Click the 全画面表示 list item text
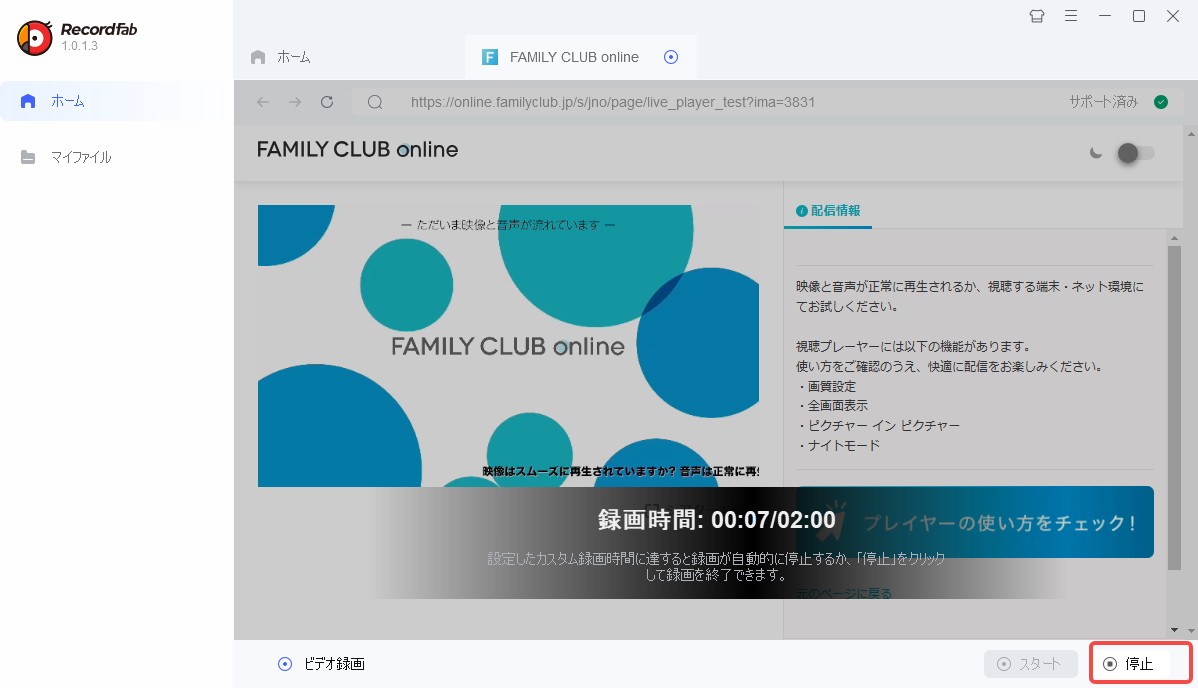The image size is (1198, 688). click(x=837, y=405)
